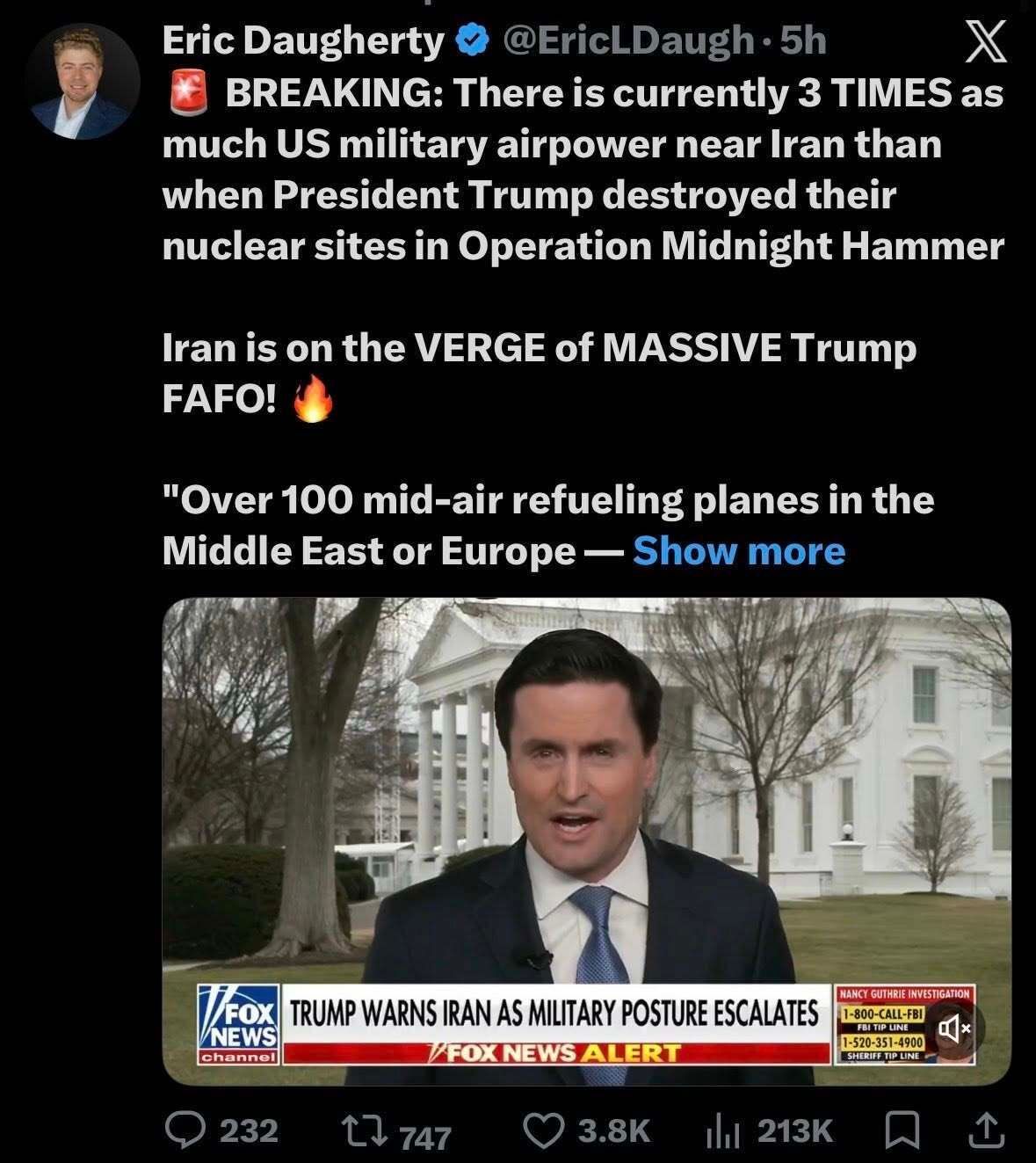Click the X logo icon
1036x1163 pixels.
(x=985, y=43)
